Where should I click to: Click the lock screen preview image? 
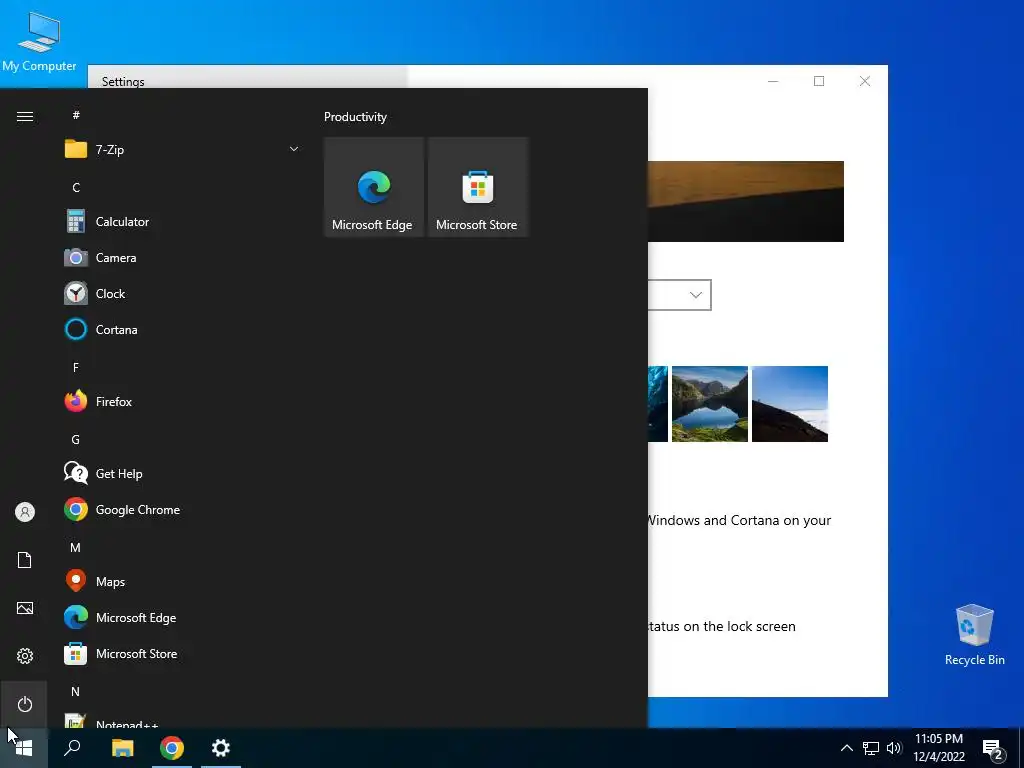pos(746,201)
